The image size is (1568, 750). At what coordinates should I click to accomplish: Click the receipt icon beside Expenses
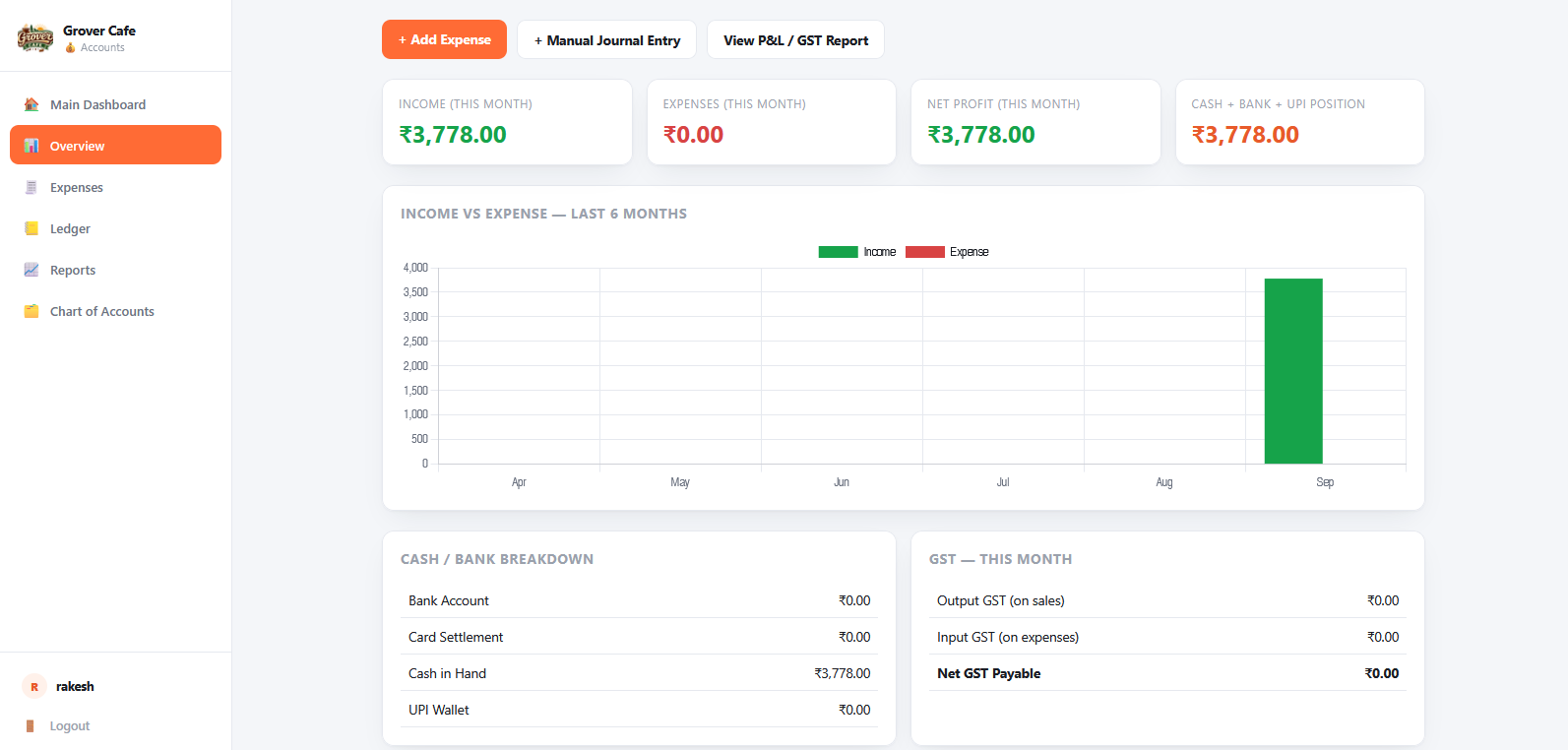(x=31, y=187)
